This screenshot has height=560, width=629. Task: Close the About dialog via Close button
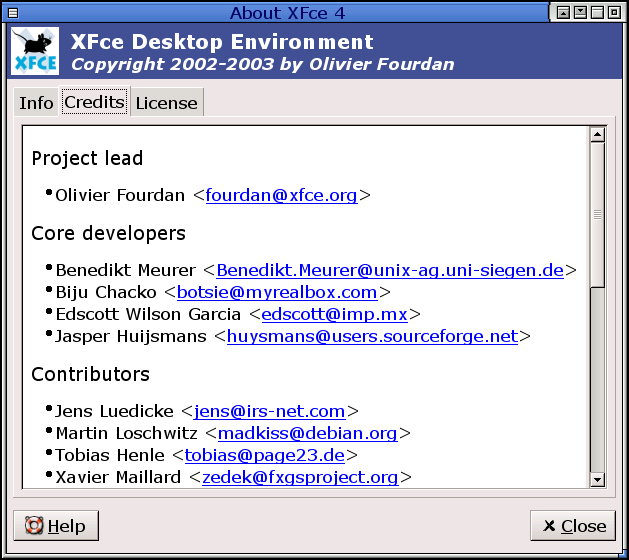point(573,526)
